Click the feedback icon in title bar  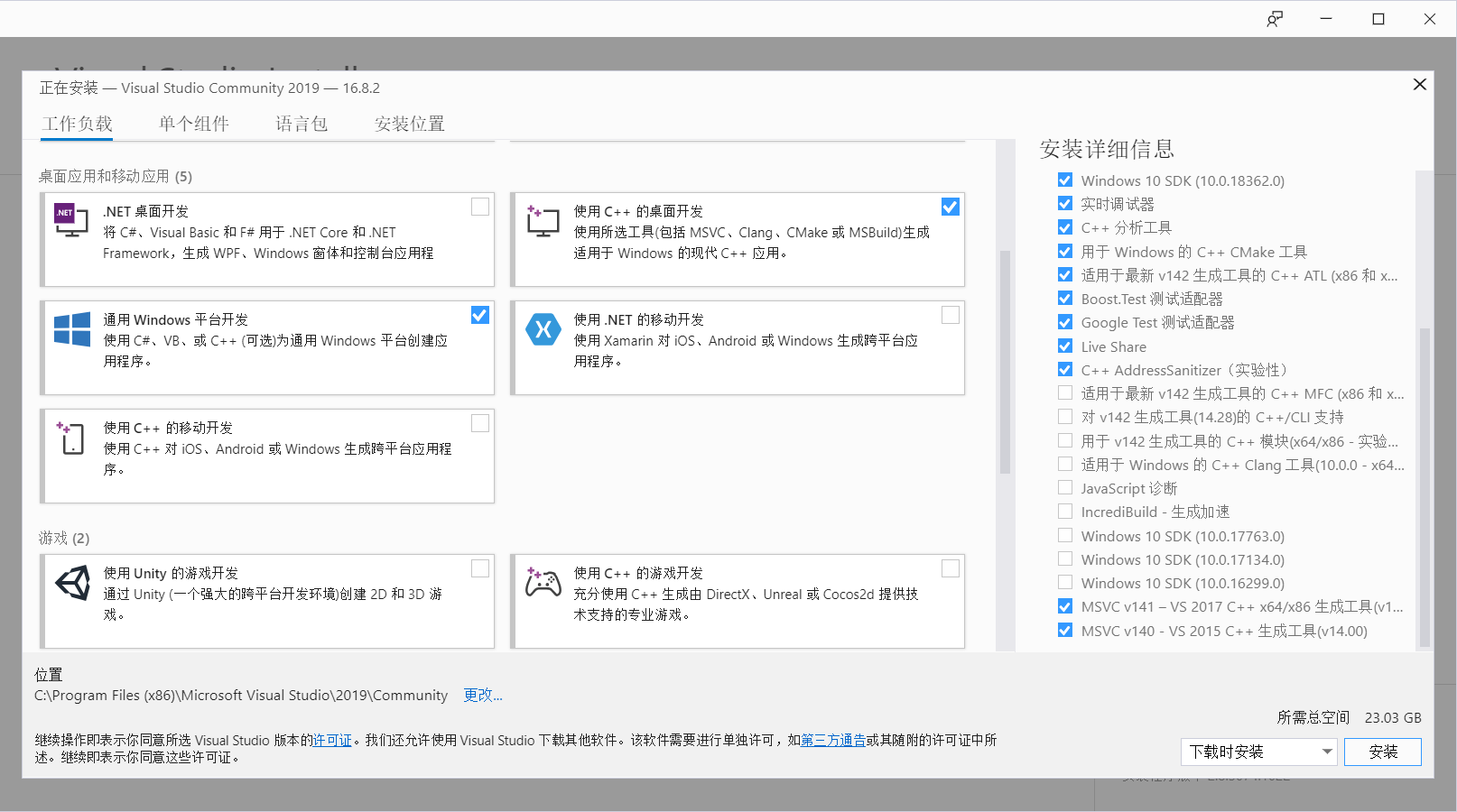pyautogui.click(x=1275, y=19)
